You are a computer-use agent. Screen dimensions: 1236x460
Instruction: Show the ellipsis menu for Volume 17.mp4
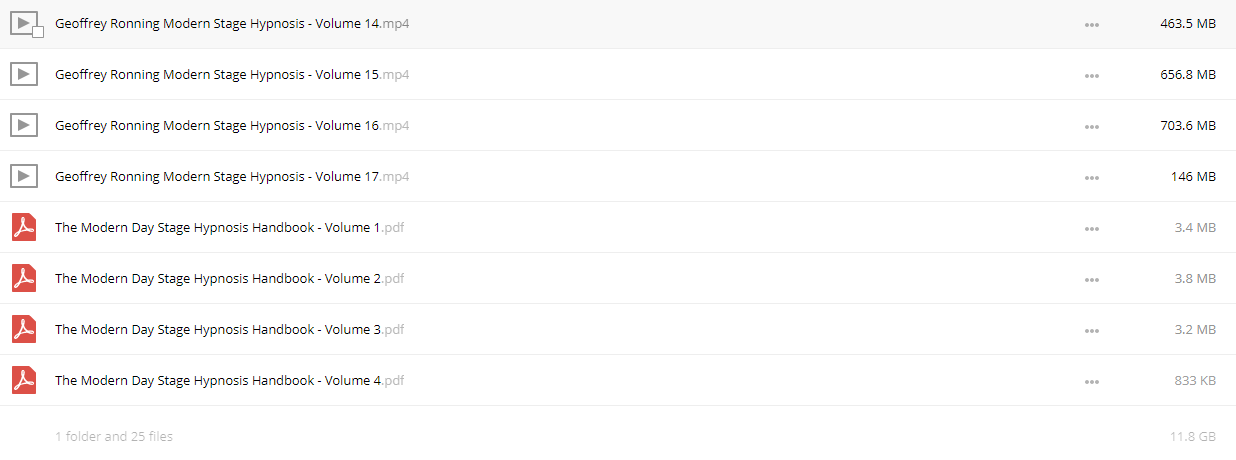point(1092,177)
